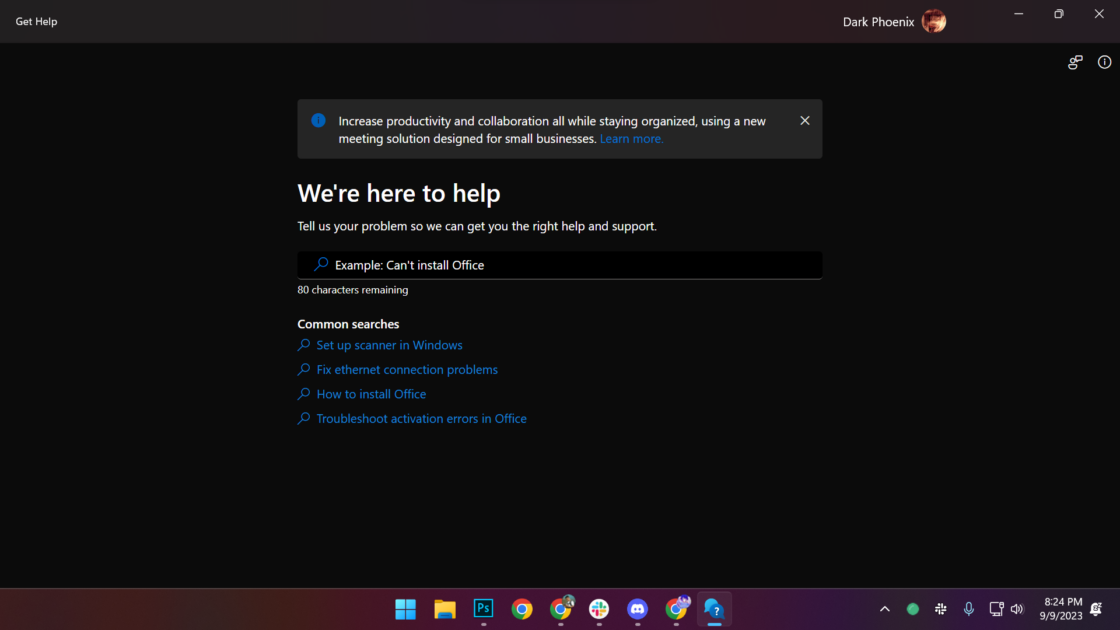Dismiss the productivity banner notification

coord(805,121)
